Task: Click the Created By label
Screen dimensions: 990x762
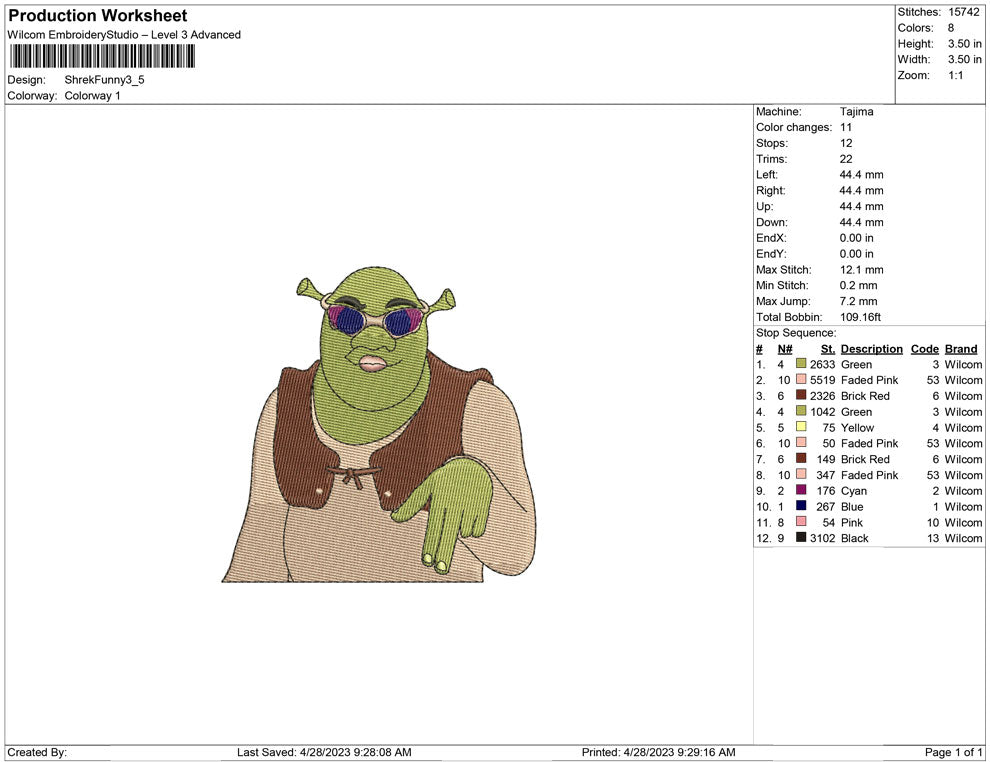Action: 37,752
